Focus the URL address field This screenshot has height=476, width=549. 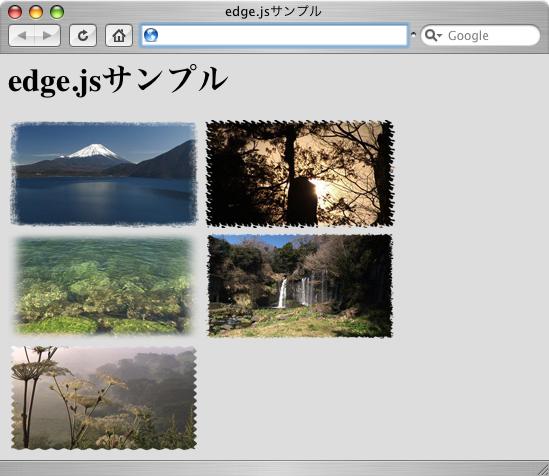click(274, 35)
